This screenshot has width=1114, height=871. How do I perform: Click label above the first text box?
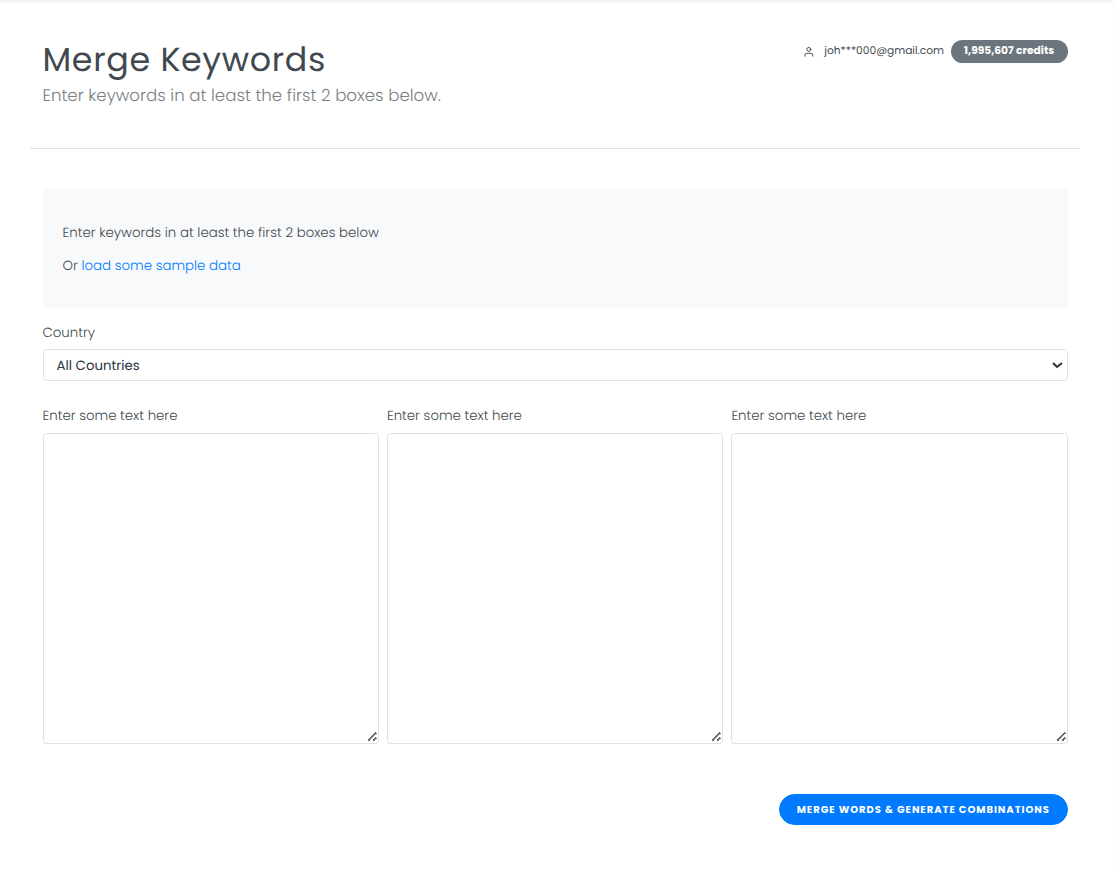tap(110, 416)
